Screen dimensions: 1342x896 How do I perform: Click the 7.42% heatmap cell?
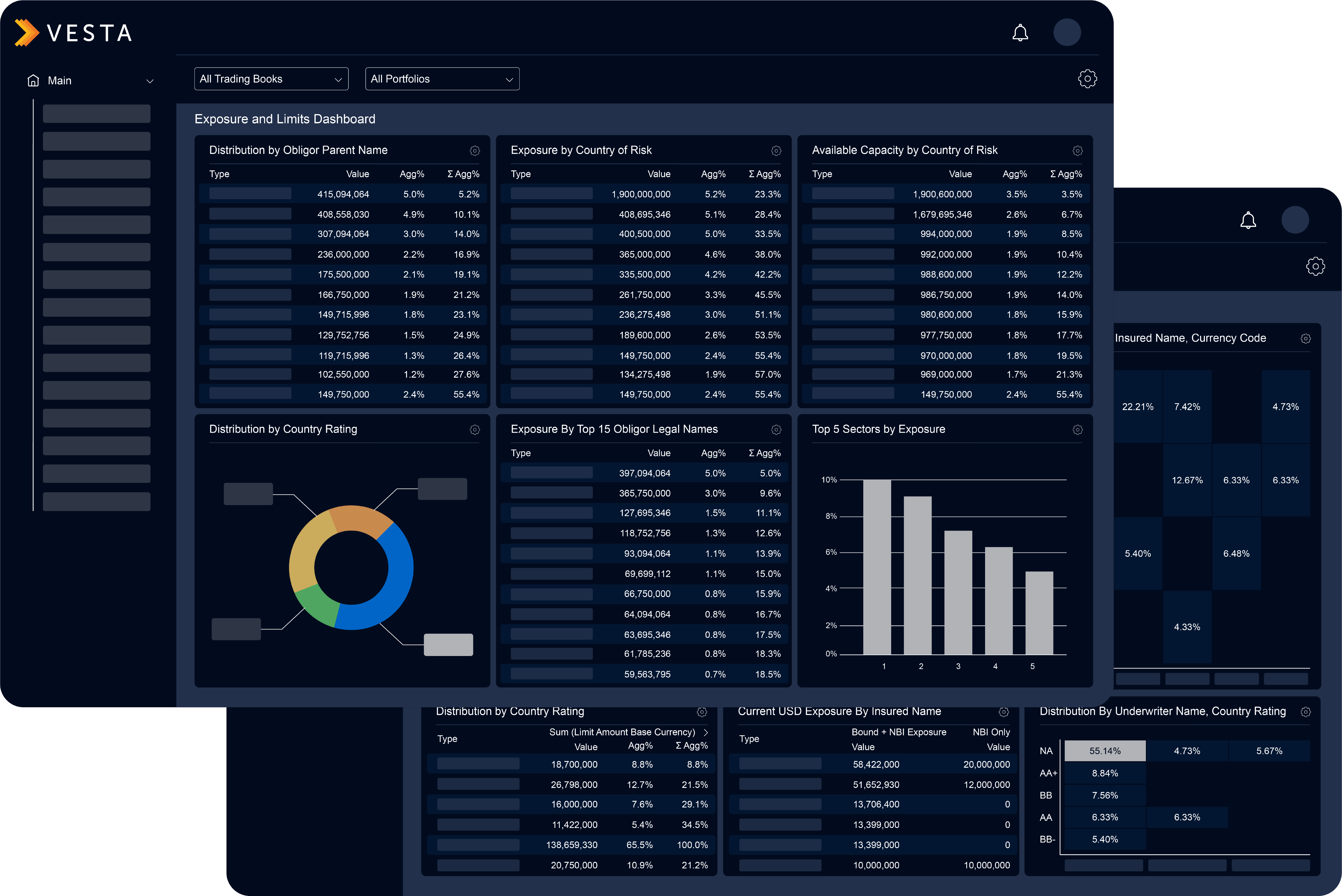(x=1187, y=407)
